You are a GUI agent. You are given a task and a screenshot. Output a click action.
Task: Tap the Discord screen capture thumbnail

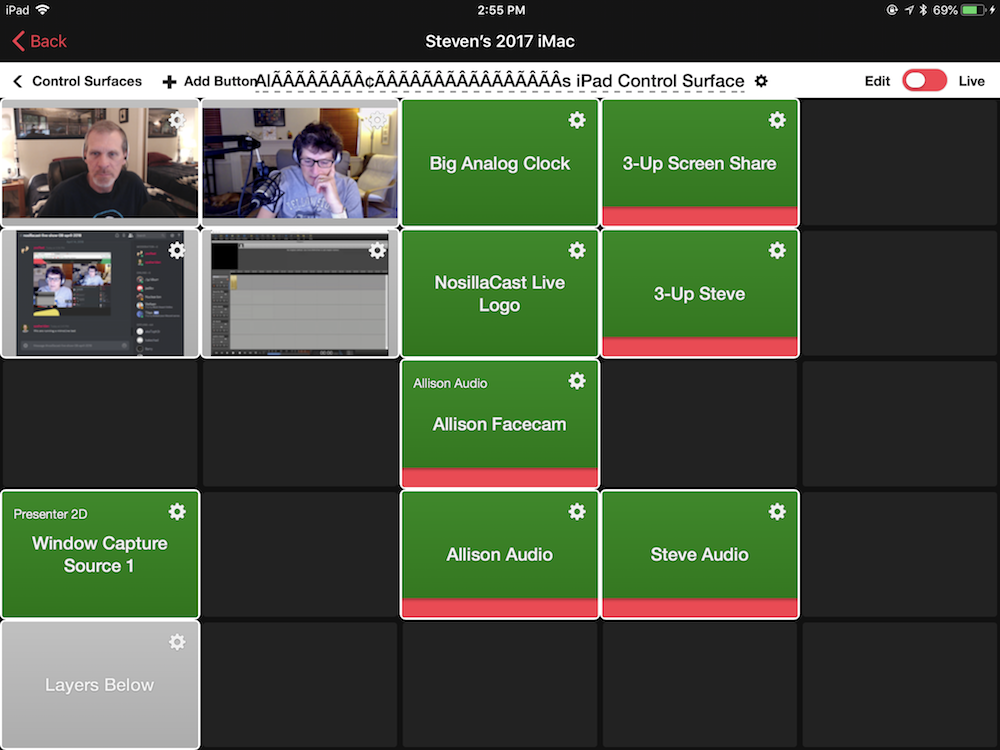(100, 293)
